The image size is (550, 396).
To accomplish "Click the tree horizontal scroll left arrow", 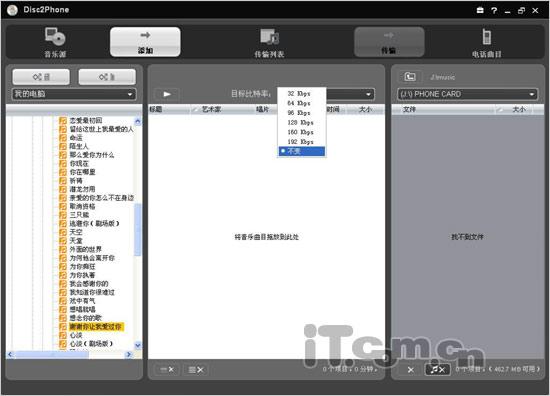I will tap(11, 355).
